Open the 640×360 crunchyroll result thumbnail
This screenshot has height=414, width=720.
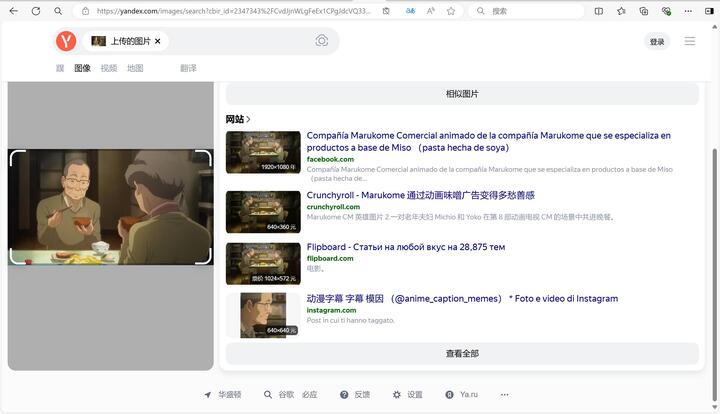(263, 212)
